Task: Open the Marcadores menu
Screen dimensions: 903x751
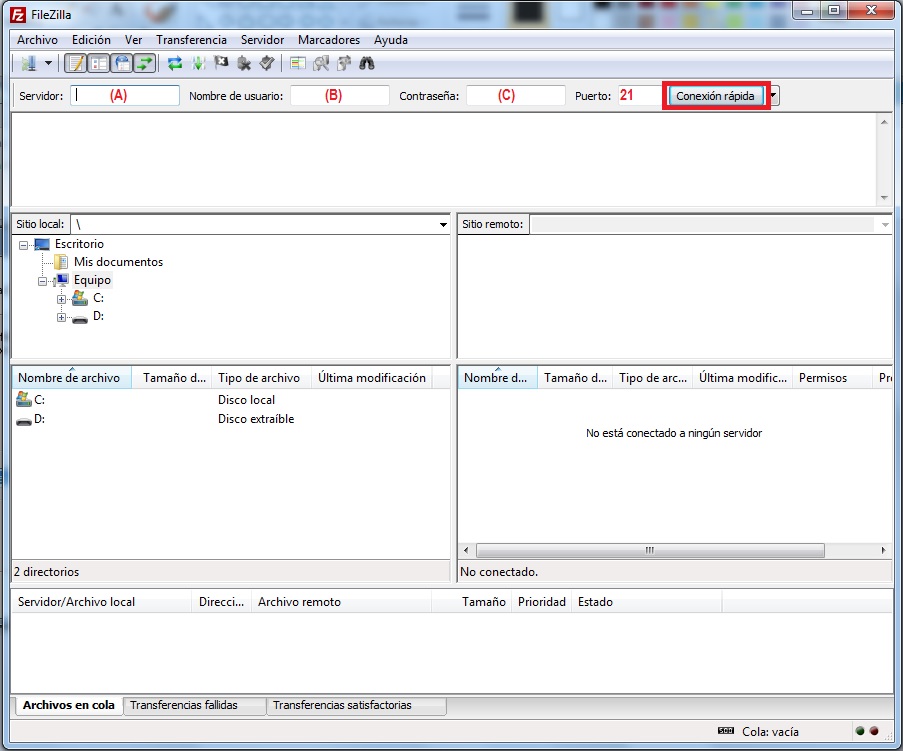Action: tap(329, 40)
